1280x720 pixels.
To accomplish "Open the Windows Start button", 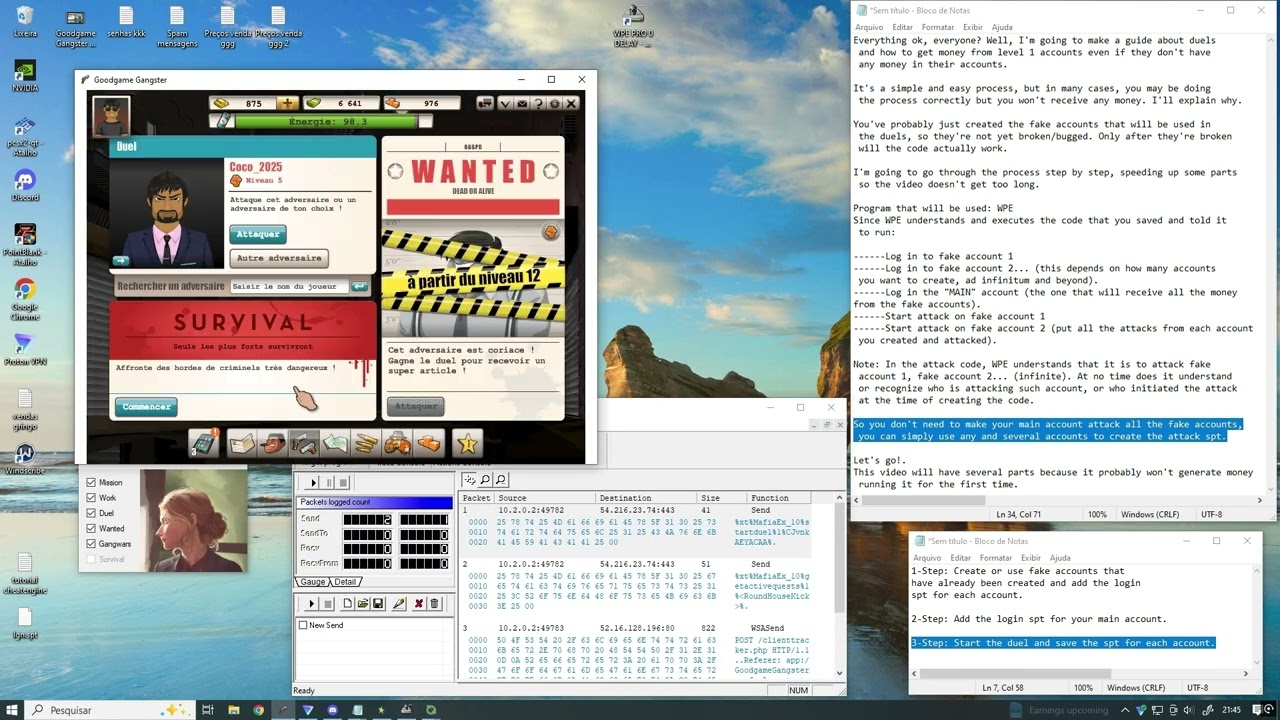I will tap(12, 709).
